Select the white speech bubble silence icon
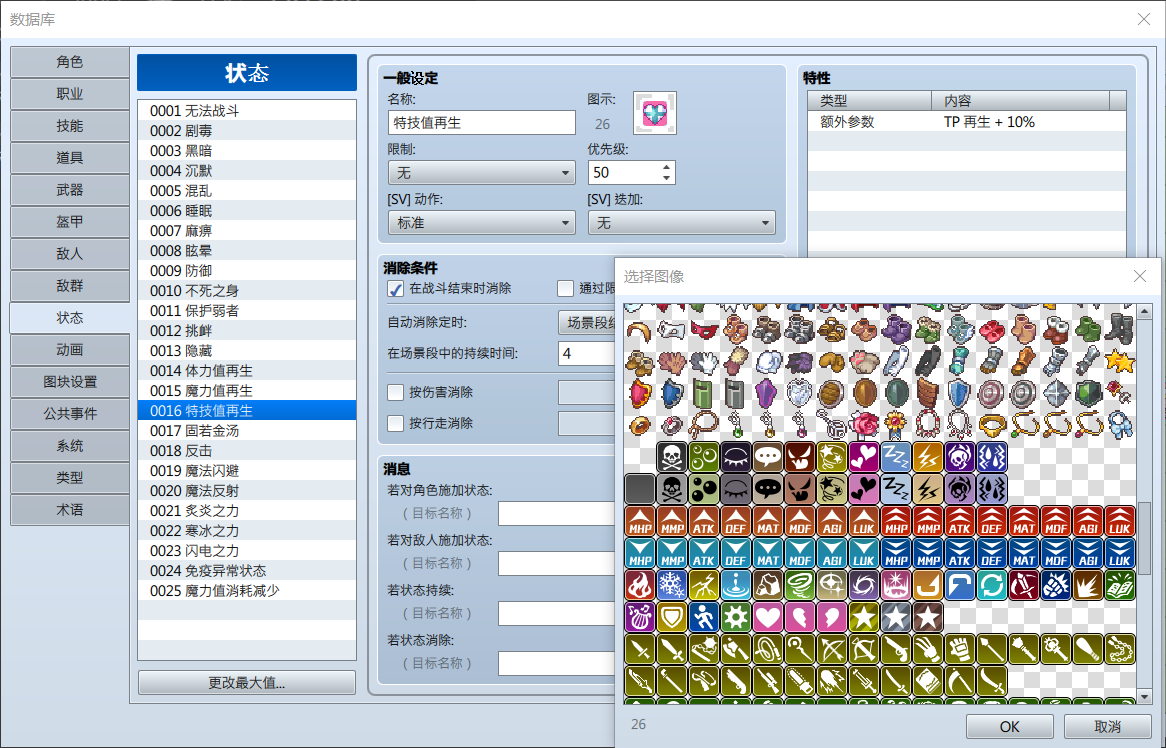Image resolution: width=1166 pixels, height=748 pixels. coord(767,457)
